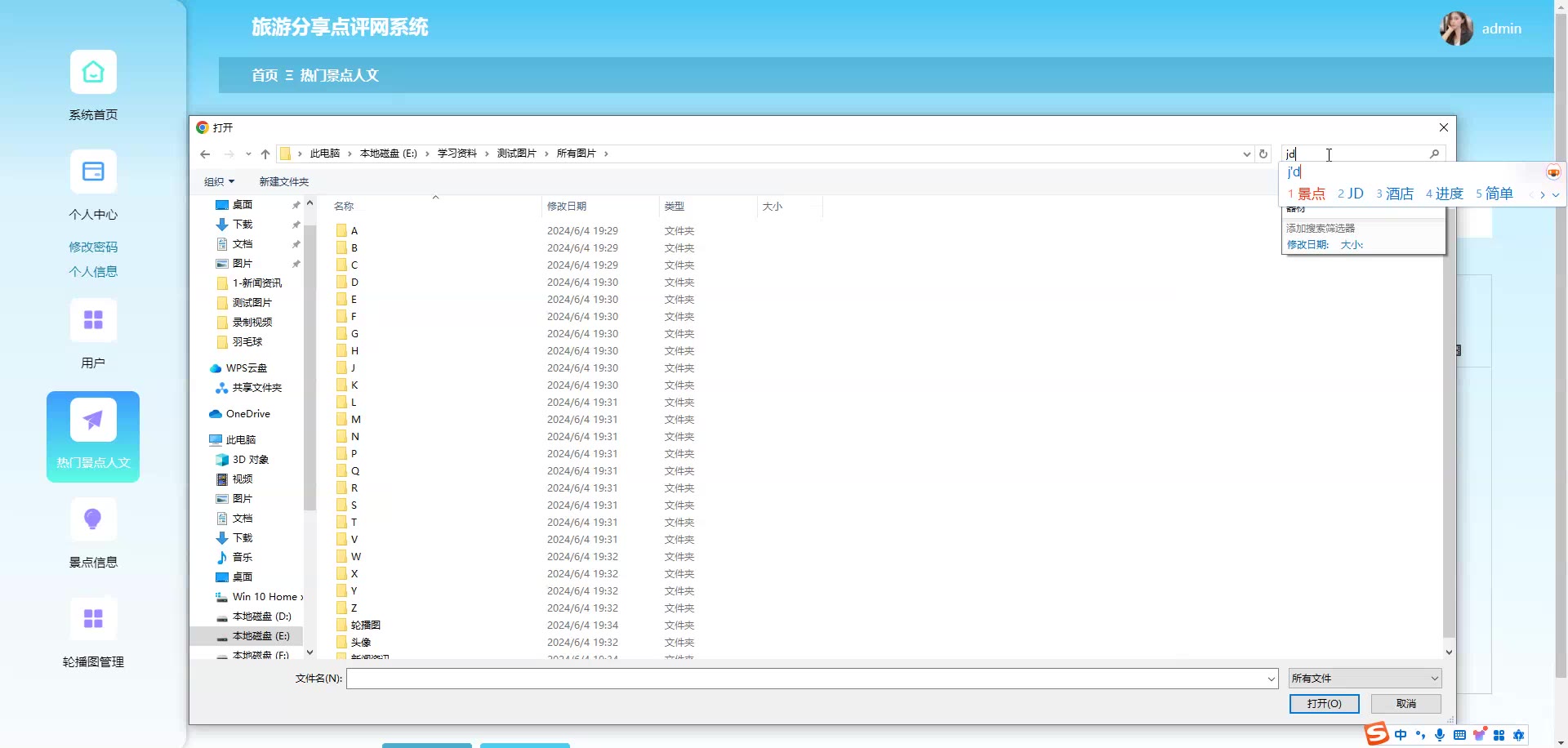The height and width of the screenshot is (748, 1568).
Task: Expand the 组织 dropdown menu
Action: [x=219, y=182]
